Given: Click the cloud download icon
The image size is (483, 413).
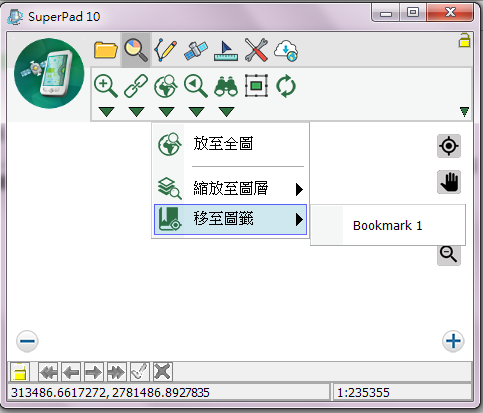Looking at the screenshot, I should click(286, 51).
